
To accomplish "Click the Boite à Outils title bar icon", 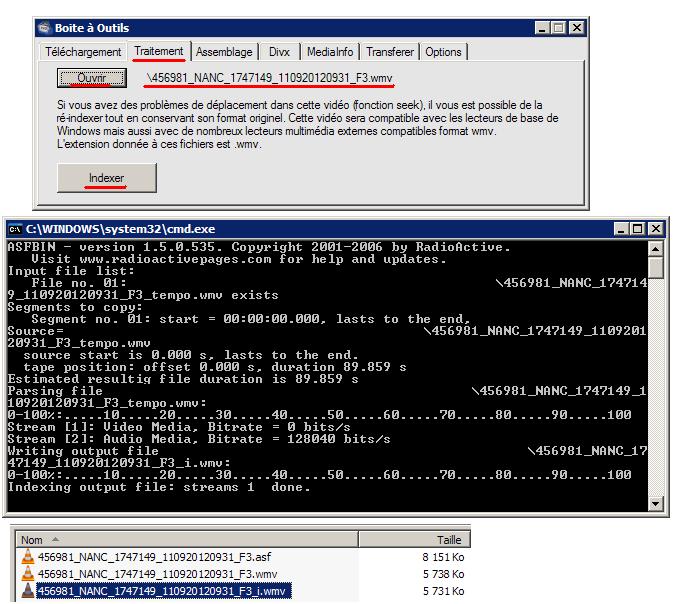I will pyautogui.click(x=46, y=27).
